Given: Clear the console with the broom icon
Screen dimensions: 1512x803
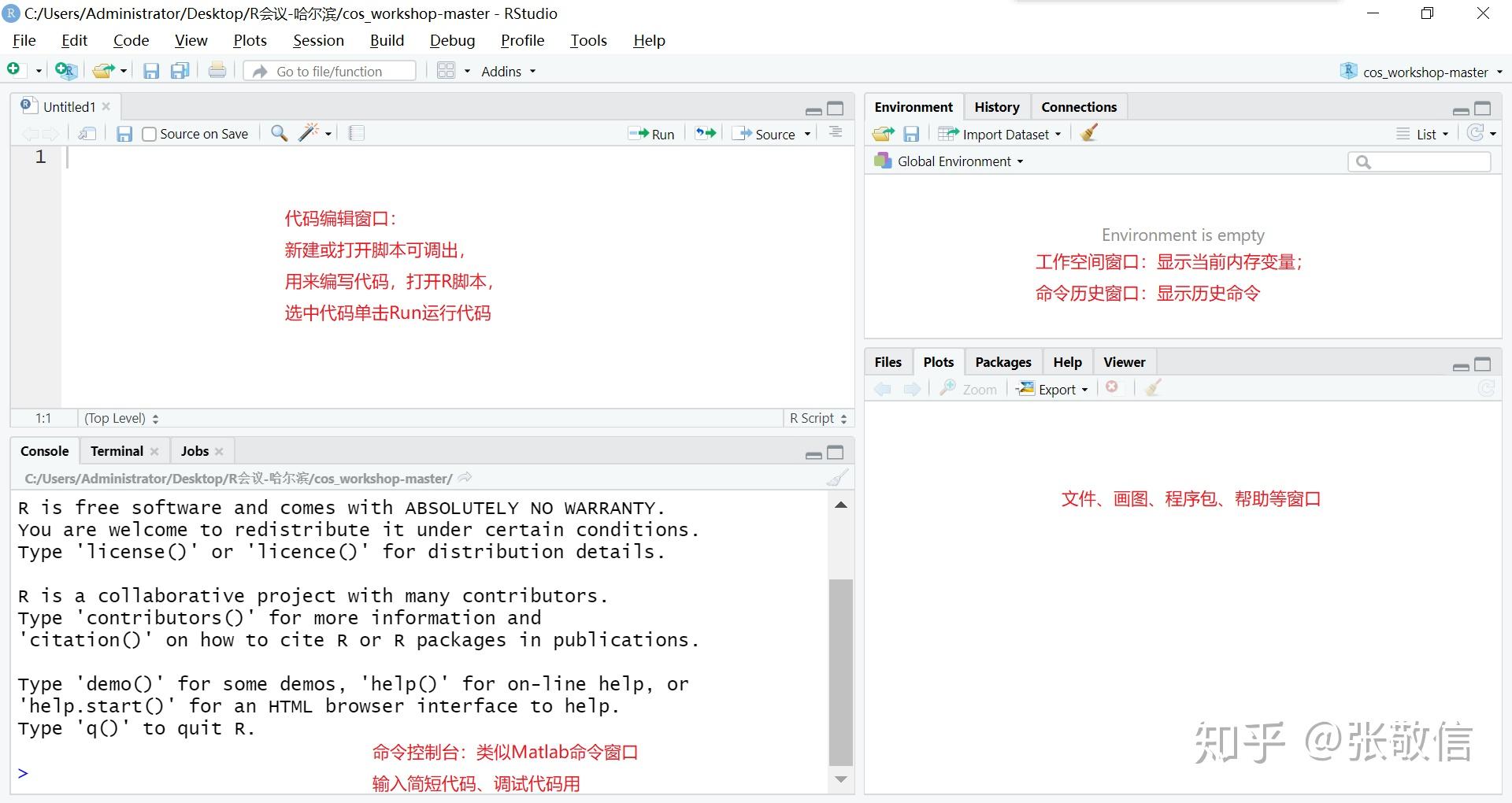Looking at the screenshot, I should (837, 478).
